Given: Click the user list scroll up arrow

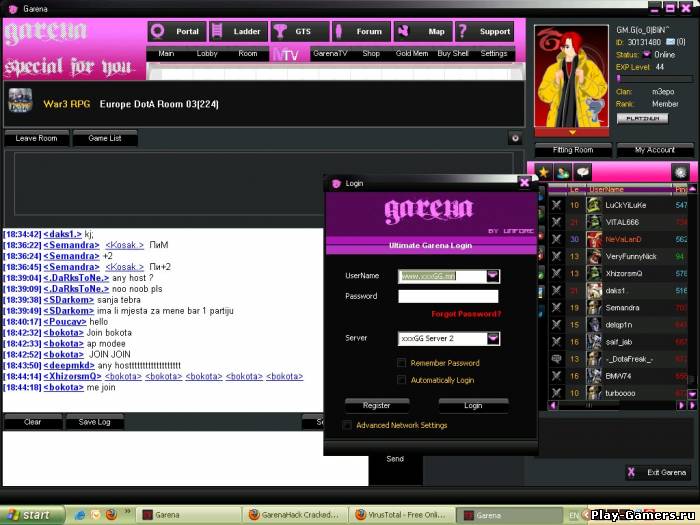Looking at the screenshot, I should [692, 189].
